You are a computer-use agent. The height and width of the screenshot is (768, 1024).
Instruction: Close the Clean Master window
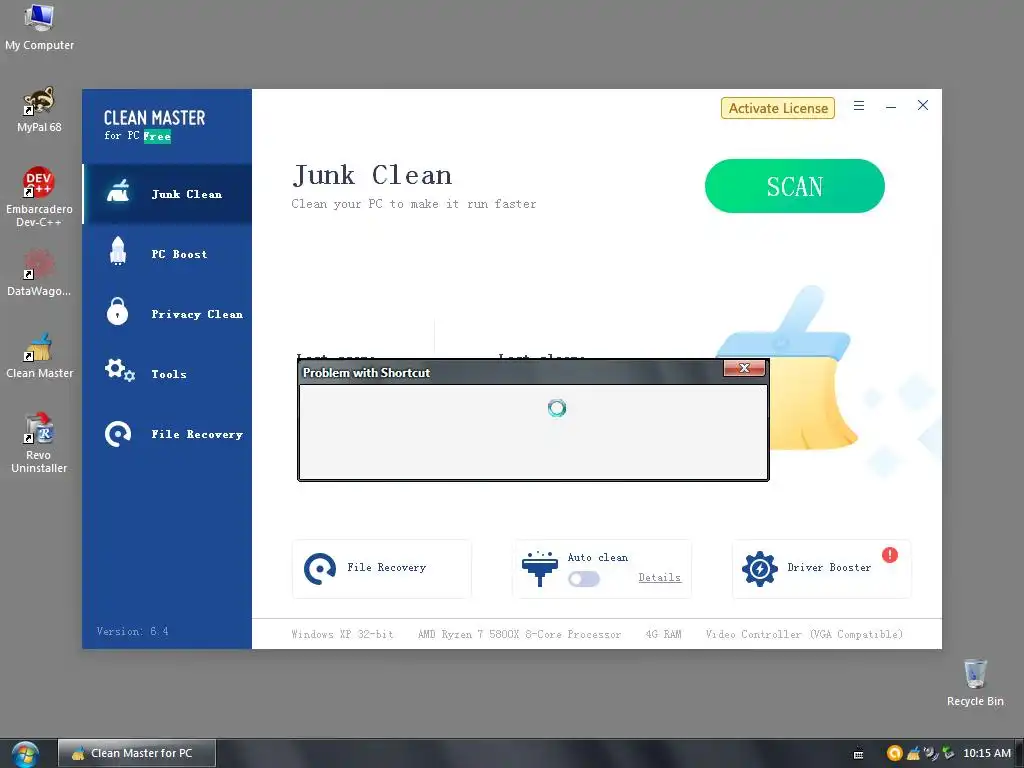click(x=923, y=105)
